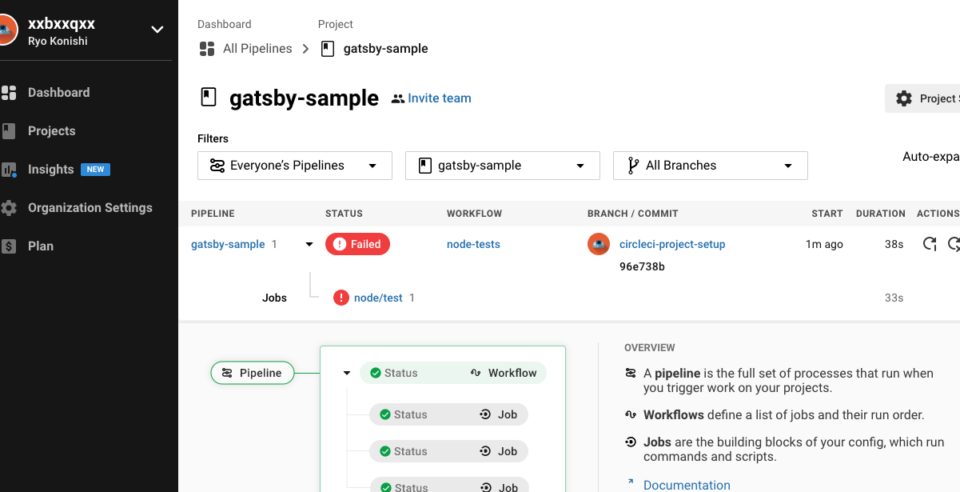
Task: Click the workflow squiggle icon in the diagram
Action: pyautogui.click(x=476, y=373)
